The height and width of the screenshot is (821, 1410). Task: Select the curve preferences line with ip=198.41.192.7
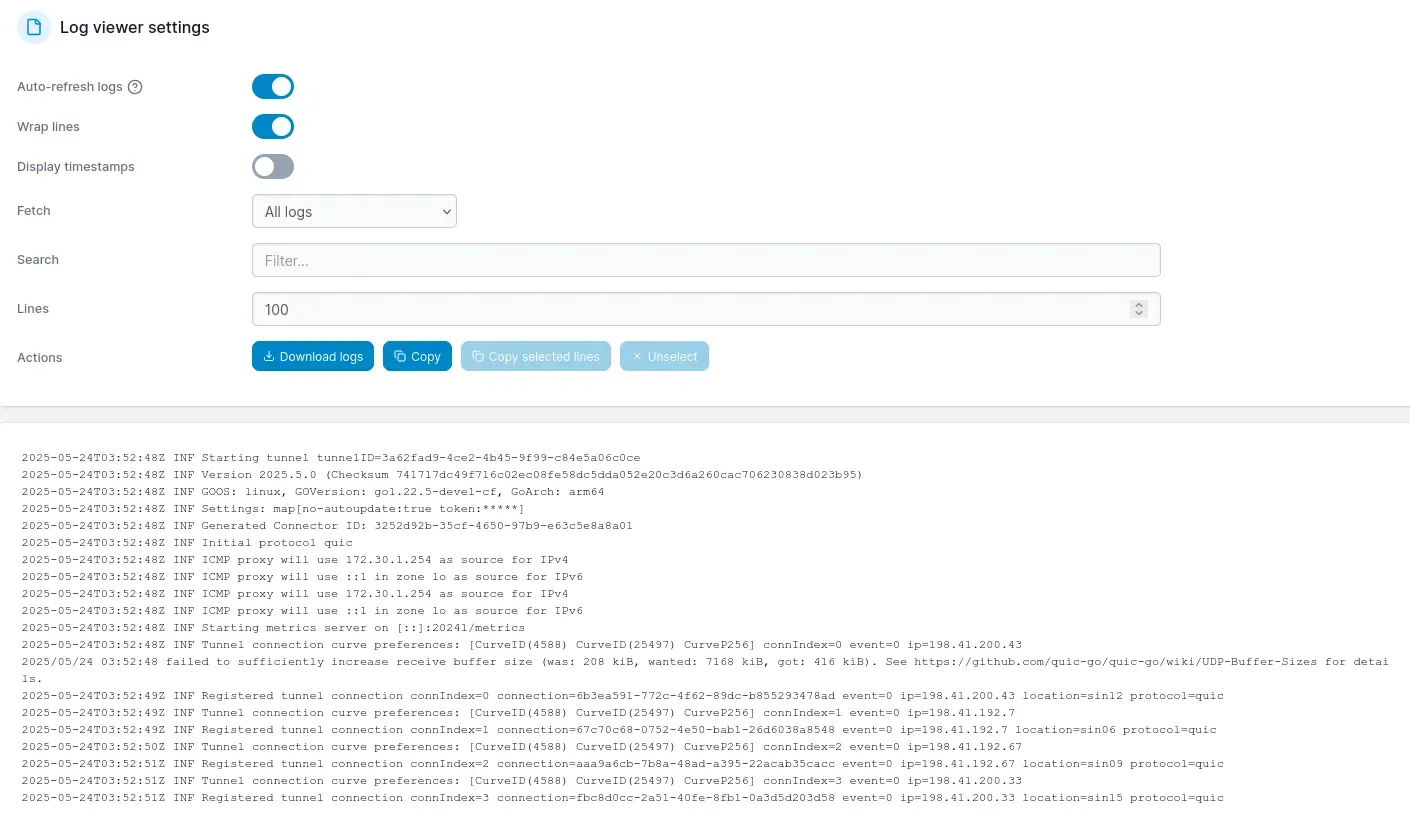[518, 713]
